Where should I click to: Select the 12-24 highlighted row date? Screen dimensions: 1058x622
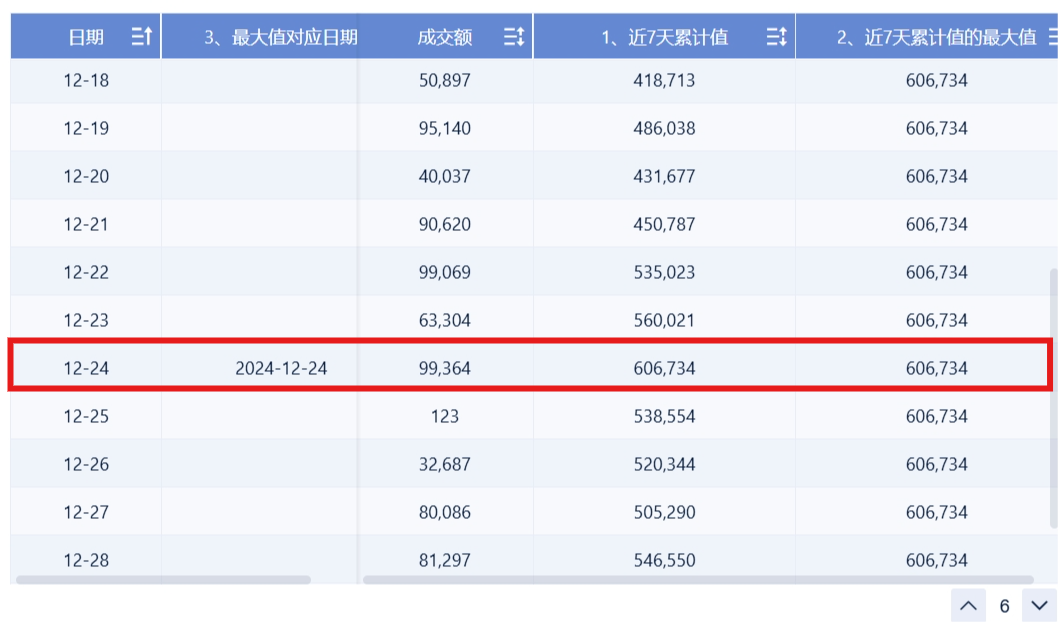86,368
